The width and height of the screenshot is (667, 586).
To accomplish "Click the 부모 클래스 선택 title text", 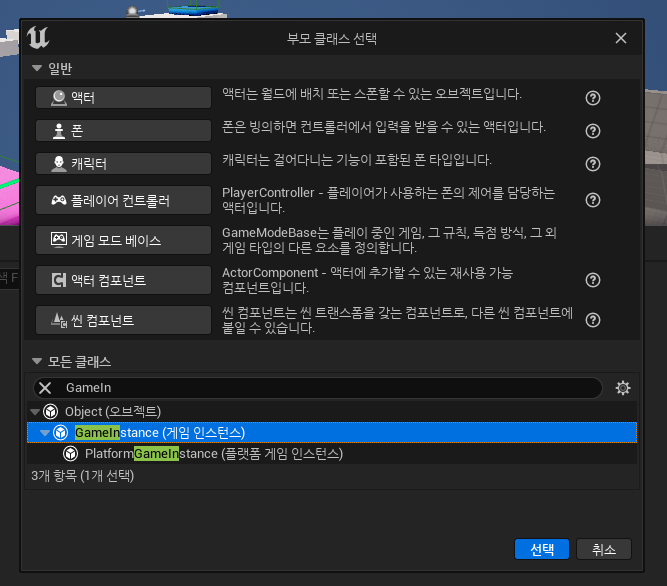I will [332, 39].
